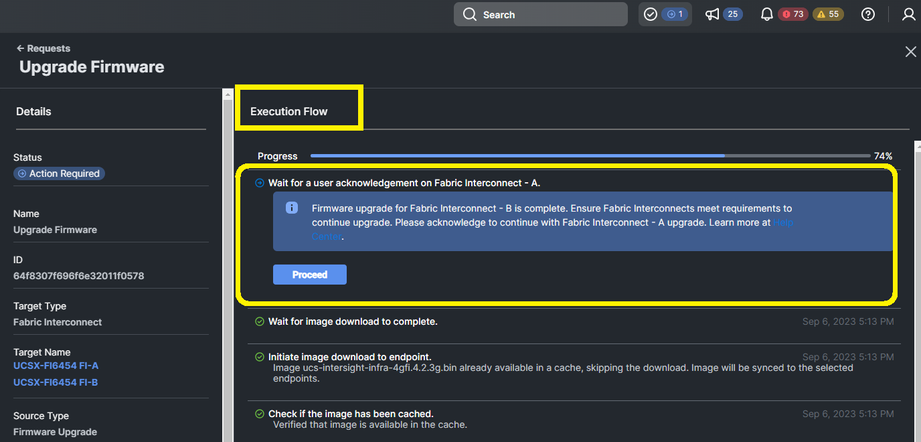Click the critical alarms count 73 badge
921x442 pixels.
tap(793, 15)
